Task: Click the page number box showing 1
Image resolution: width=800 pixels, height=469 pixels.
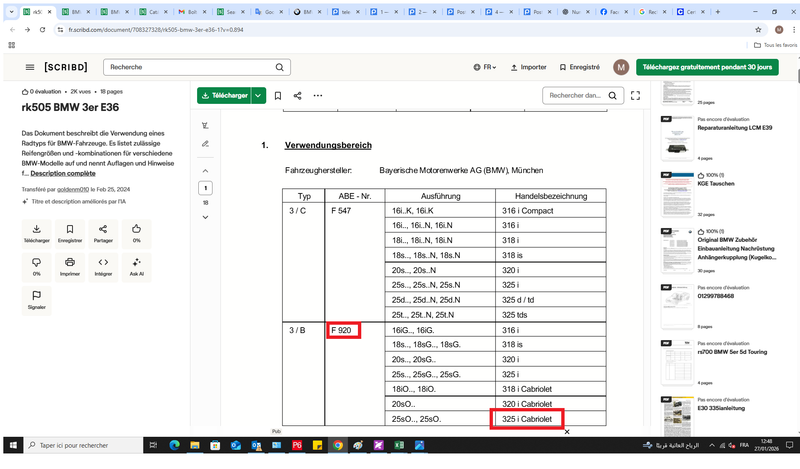Action: click(205, 188)
